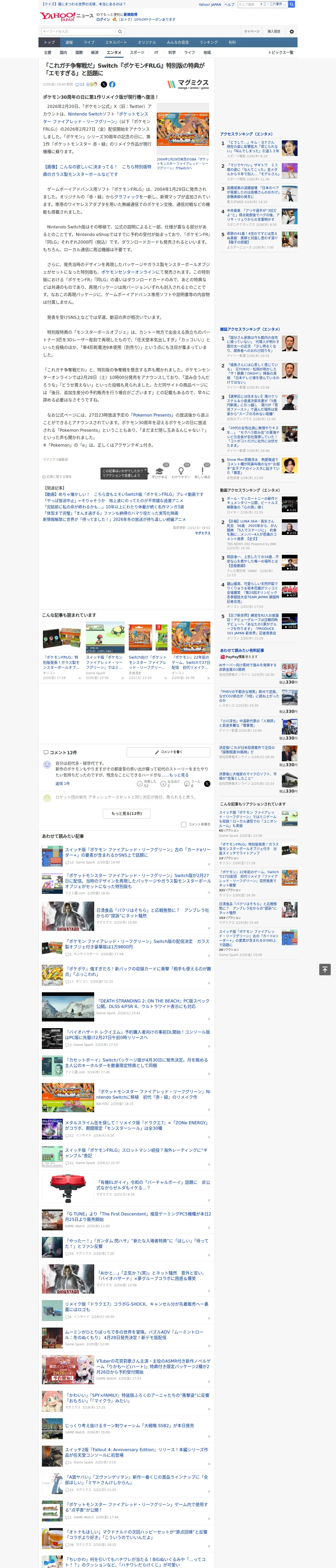Open settings via the gear icon
This screenshot has width=336, height=1568.
pyautogui.click(x=292, y=32)
